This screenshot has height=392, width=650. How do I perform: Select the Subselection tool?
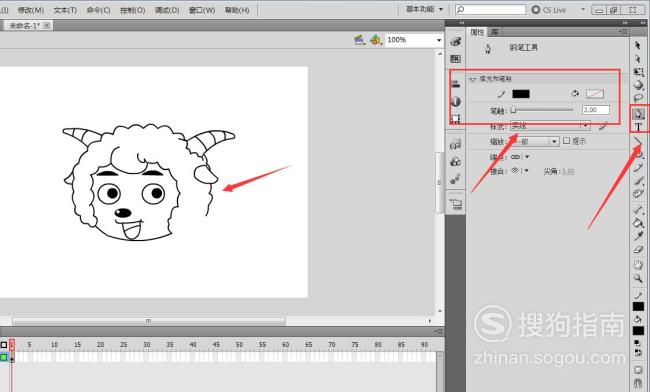tap(638, 58)
